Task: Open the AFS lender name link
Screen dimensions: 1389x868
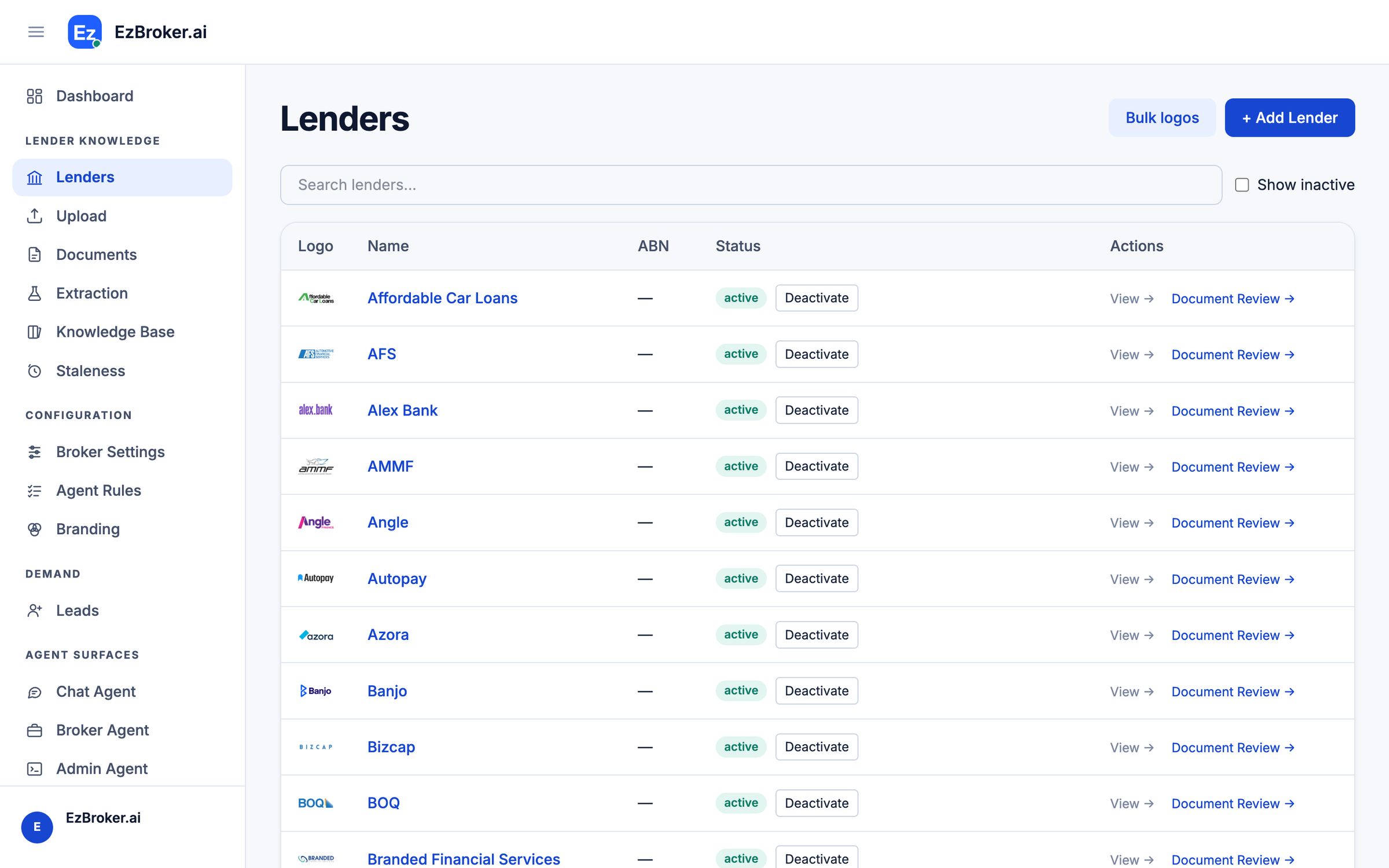Action: 382,354
